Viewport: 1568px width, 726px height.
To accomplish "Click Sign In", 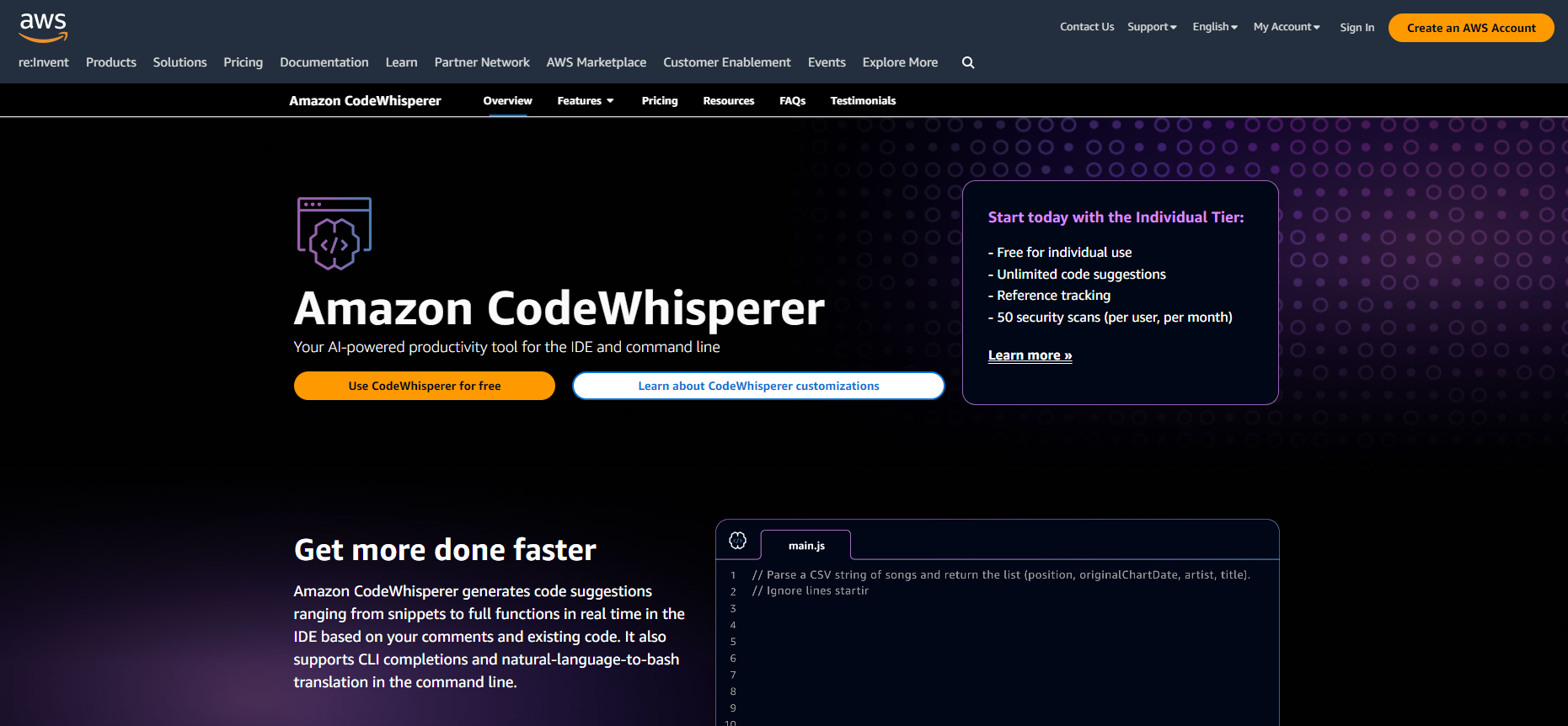I will 1357,28.
